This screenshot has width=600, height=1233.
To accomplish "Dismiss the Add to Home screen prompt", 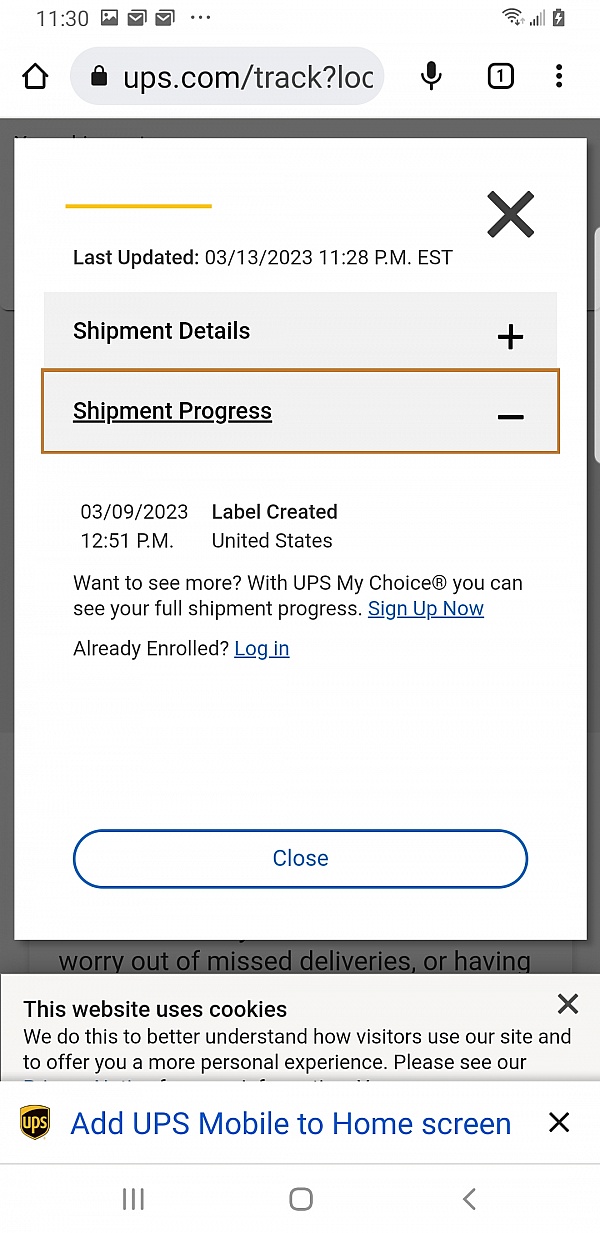I will pos(559,1123).
